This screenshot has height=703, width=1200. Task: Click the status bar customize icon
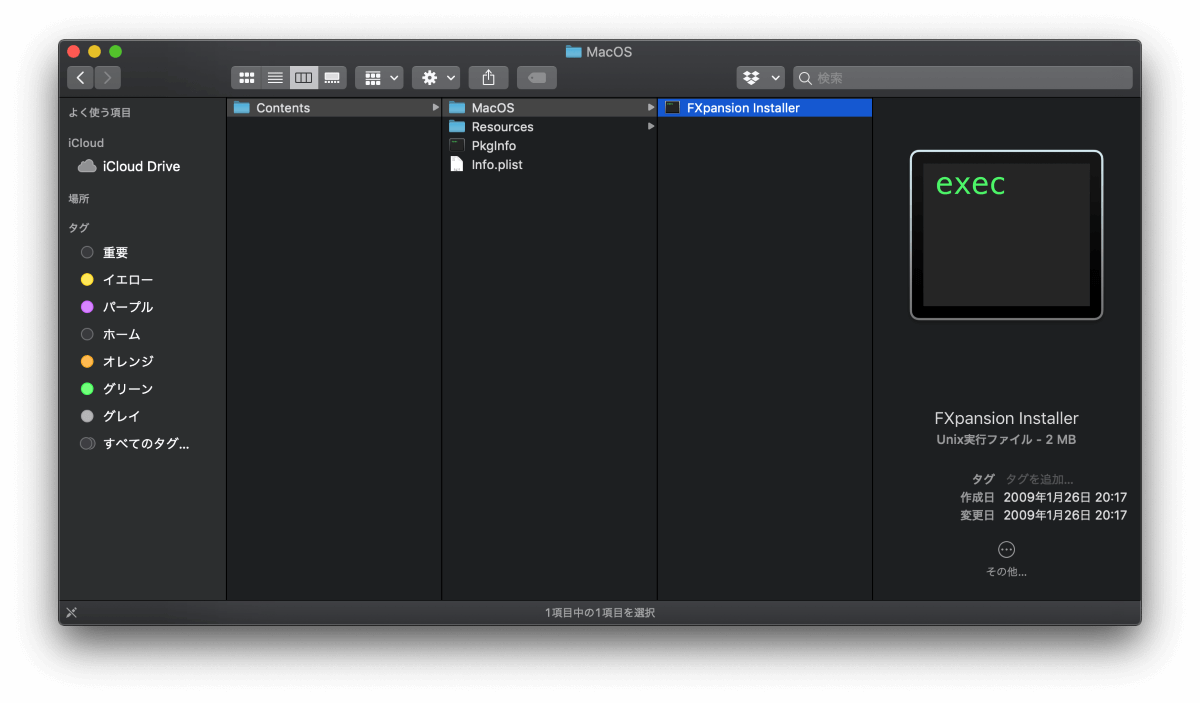71,612
